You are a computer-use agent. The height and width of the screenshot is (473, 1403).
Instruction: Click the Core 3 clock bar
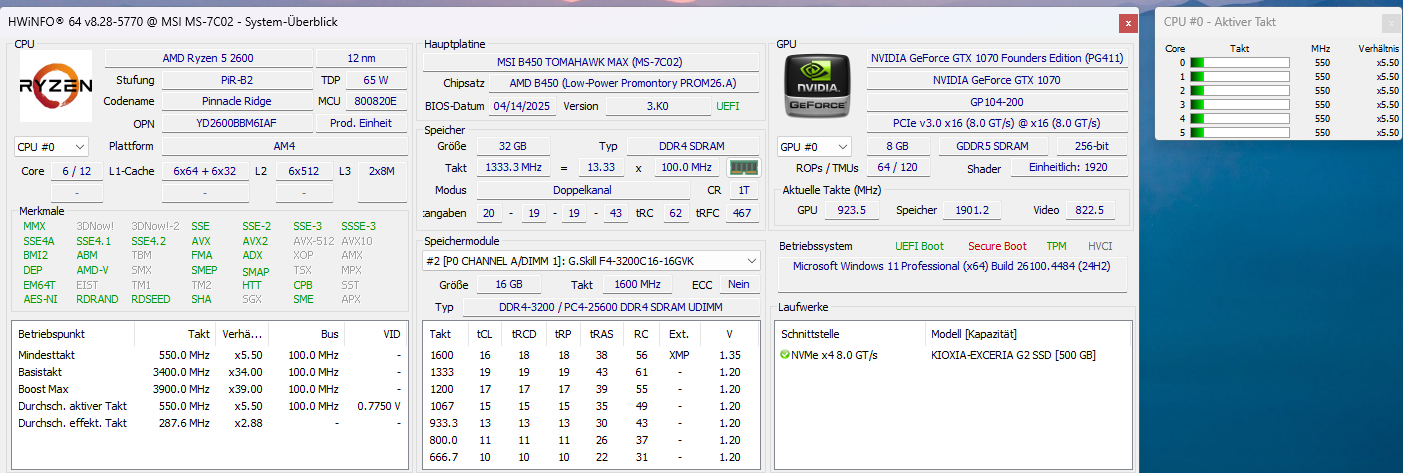(1239, 104)
